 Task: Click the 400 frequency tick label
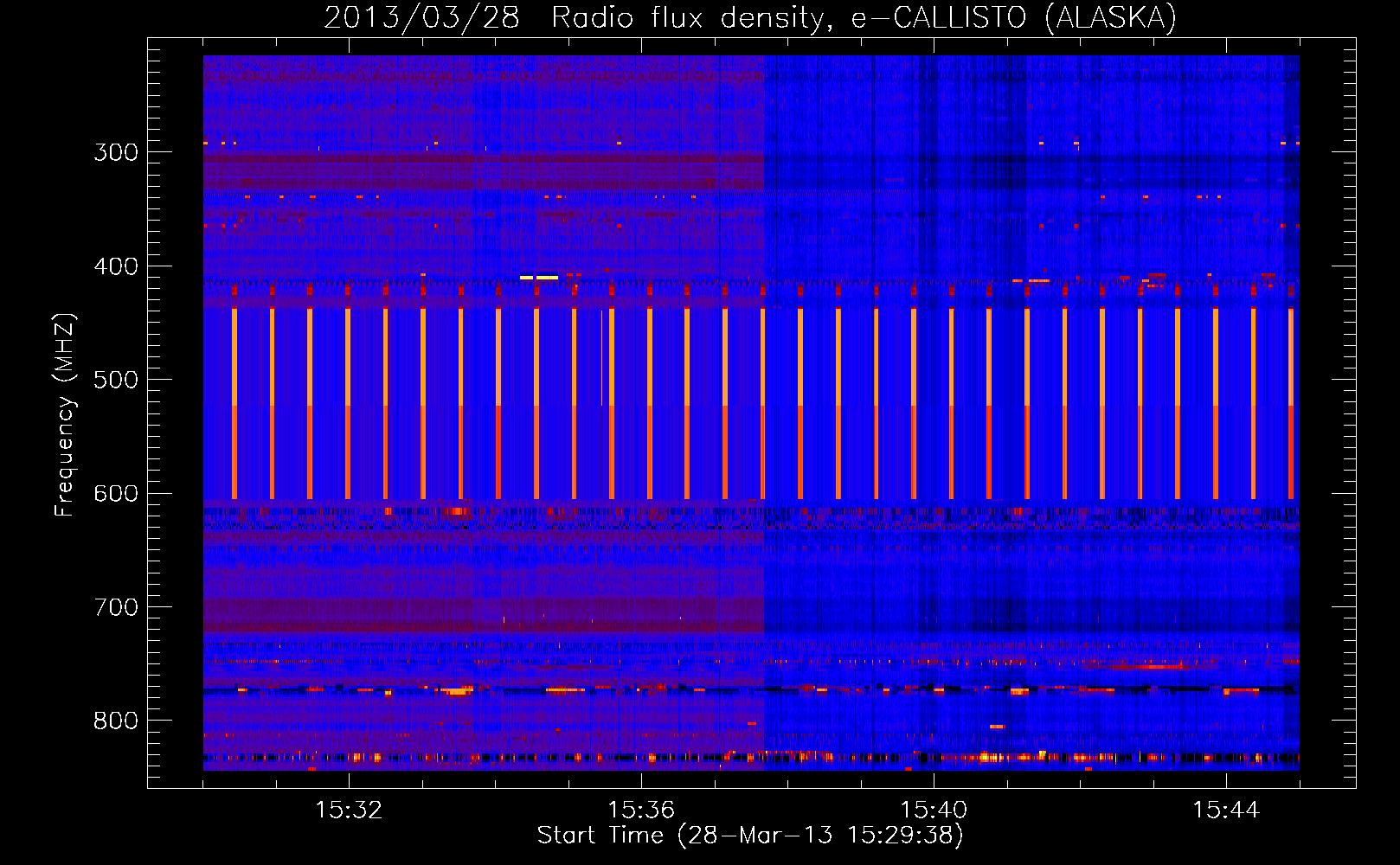point(116,266)
